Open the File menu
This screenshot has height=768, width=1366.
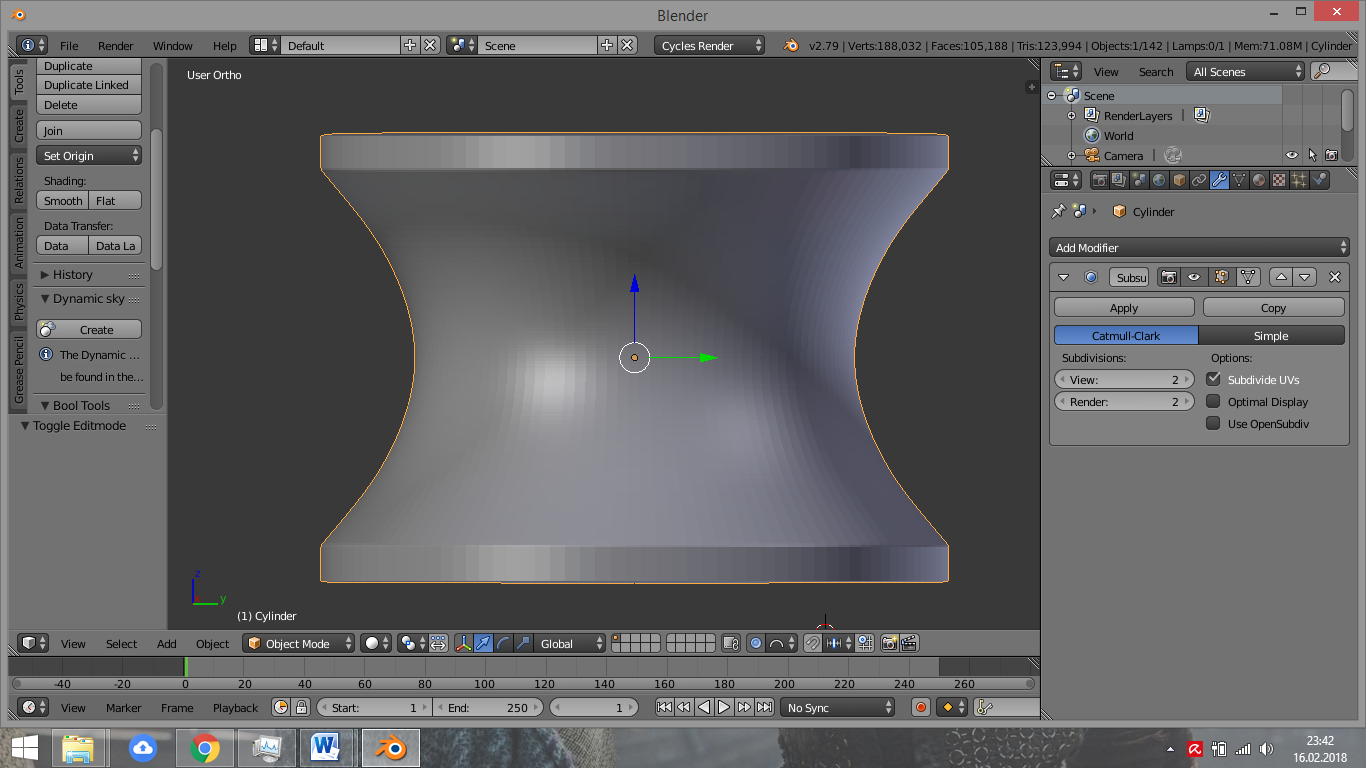(x=69, y=45)
